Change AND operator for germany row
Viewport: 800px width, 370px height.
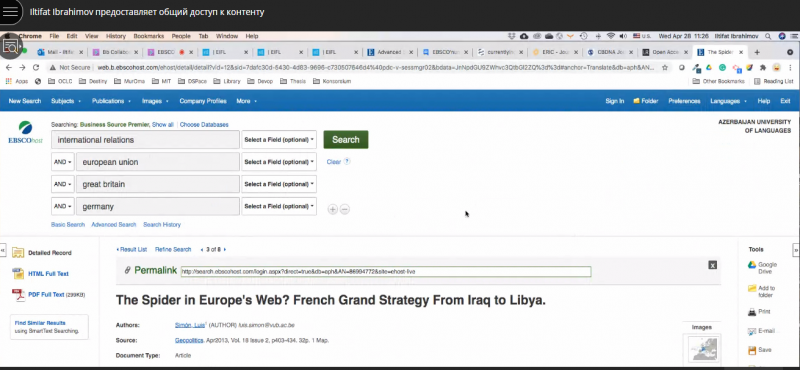tap(63, 206)
